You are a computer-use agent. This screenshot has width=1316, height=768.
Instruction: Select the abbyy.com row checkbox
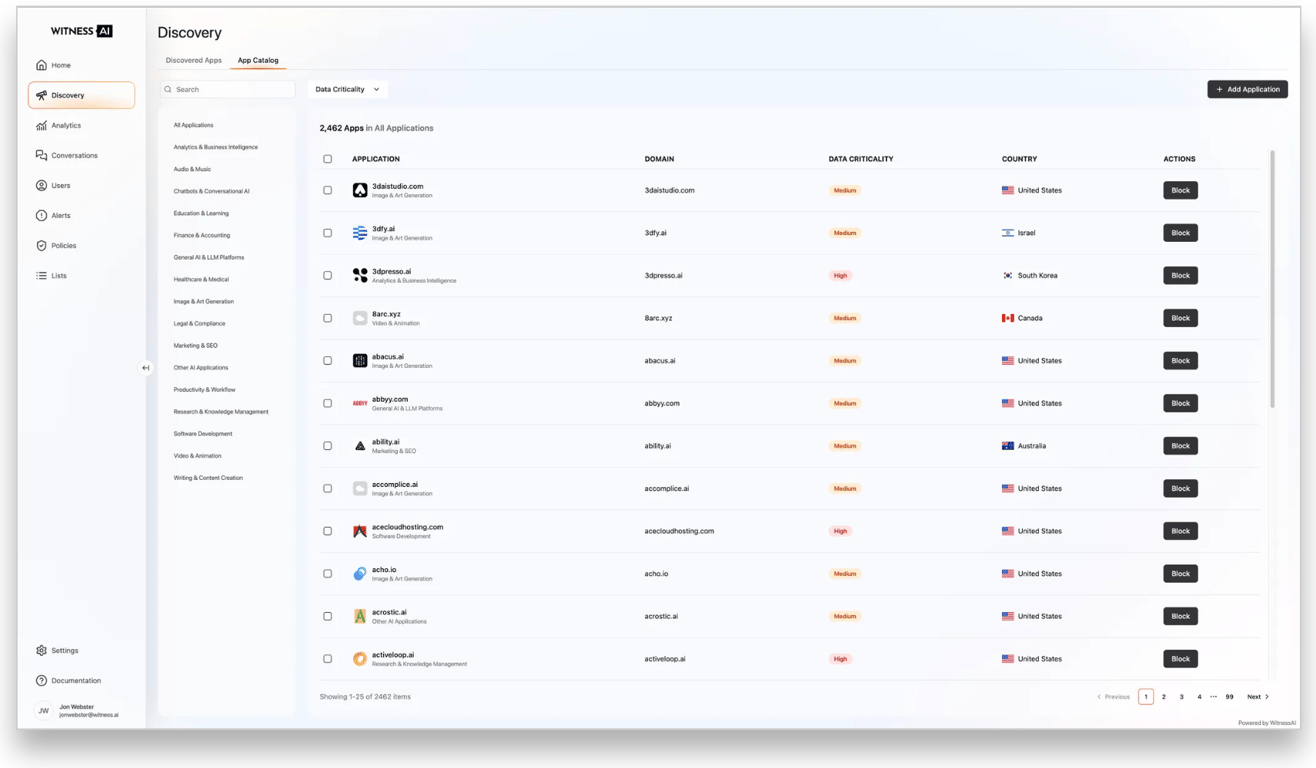[327, 403]
